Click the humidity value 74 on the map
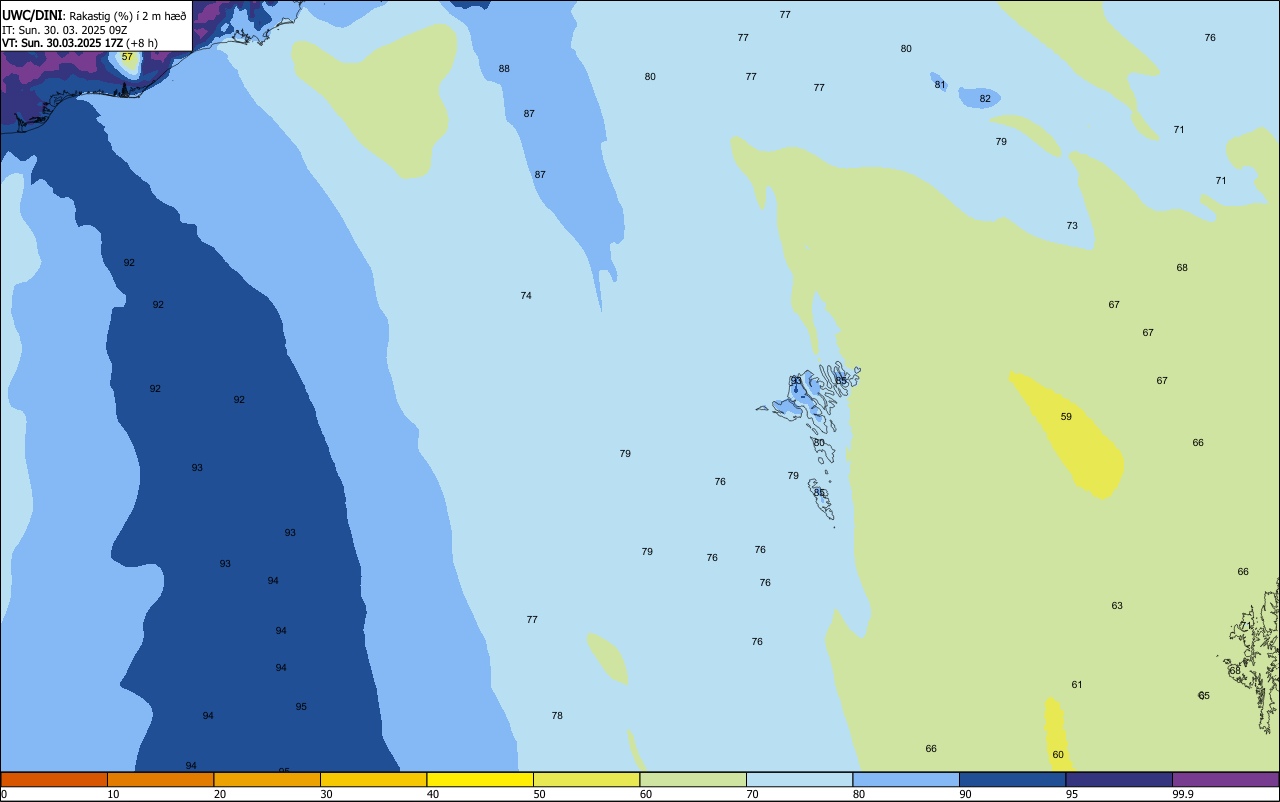This screenshot has height=802, width=1280. click(x=526, y=296)
